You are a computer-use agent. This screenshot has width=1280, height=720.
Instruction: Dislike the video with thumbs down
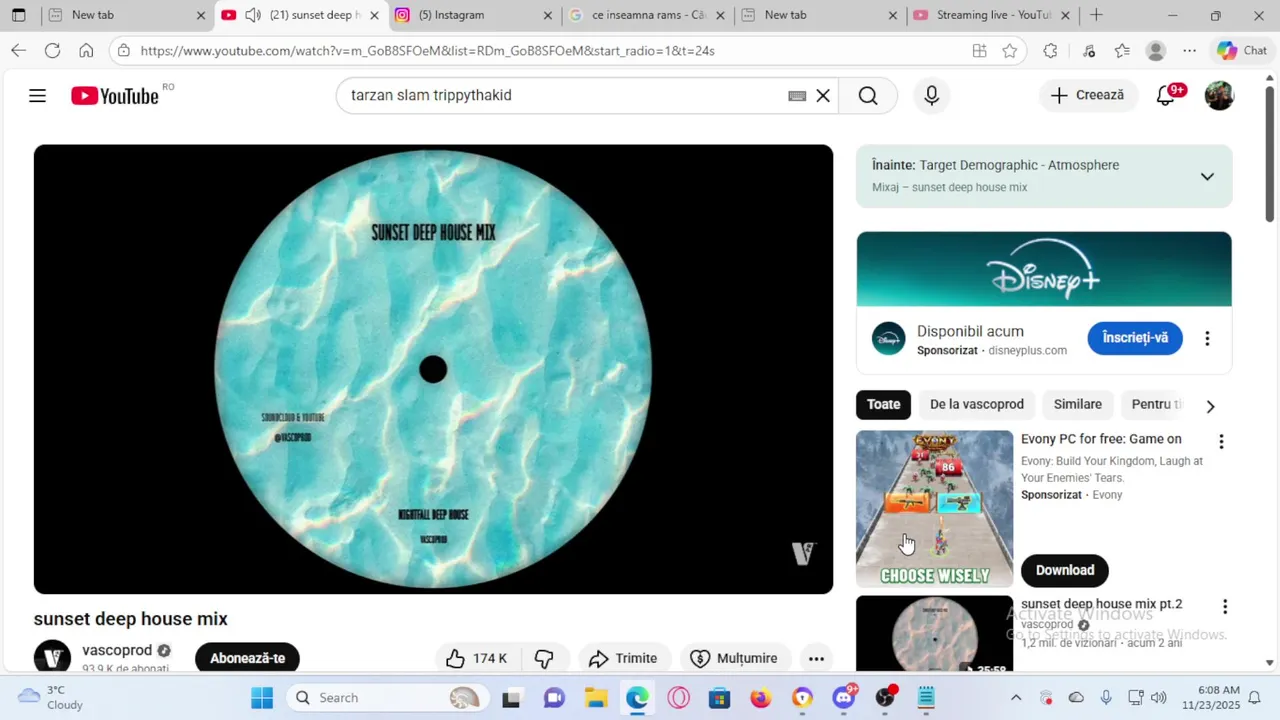click(x=545, y=658)
